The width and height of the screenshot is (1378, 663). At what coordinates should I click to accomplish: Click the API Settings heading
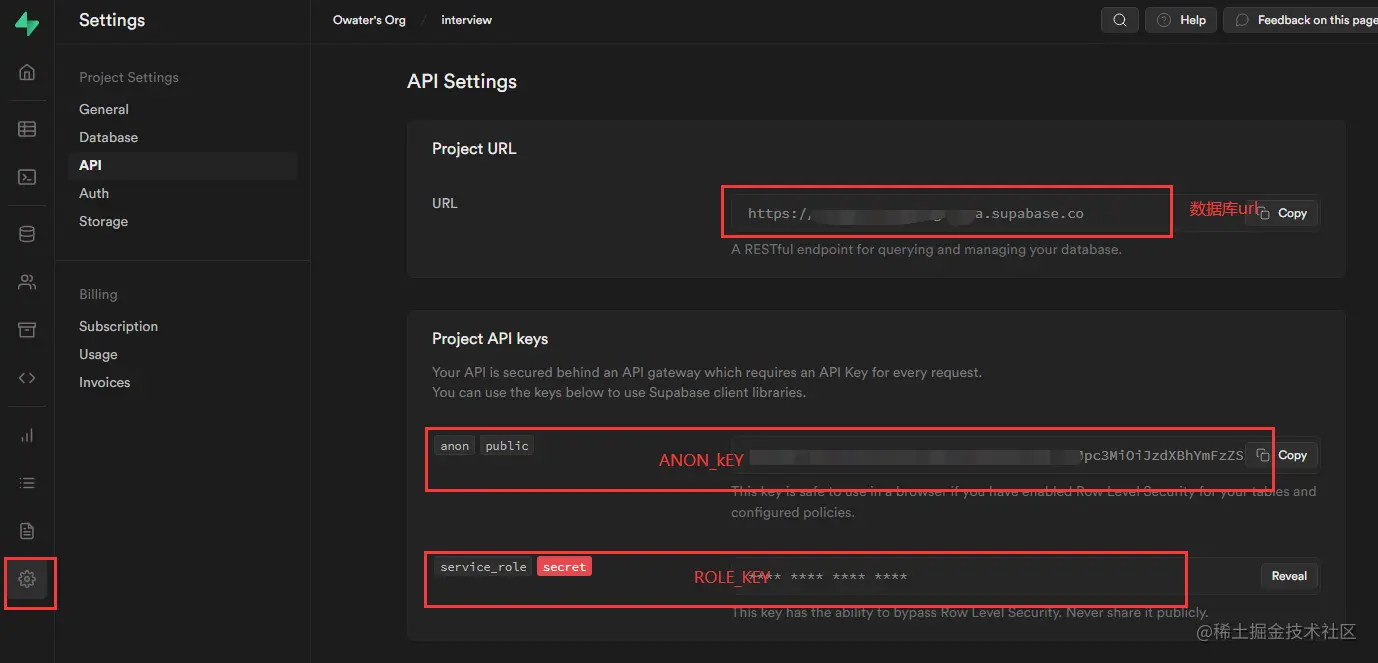click(x=462, y=81)
